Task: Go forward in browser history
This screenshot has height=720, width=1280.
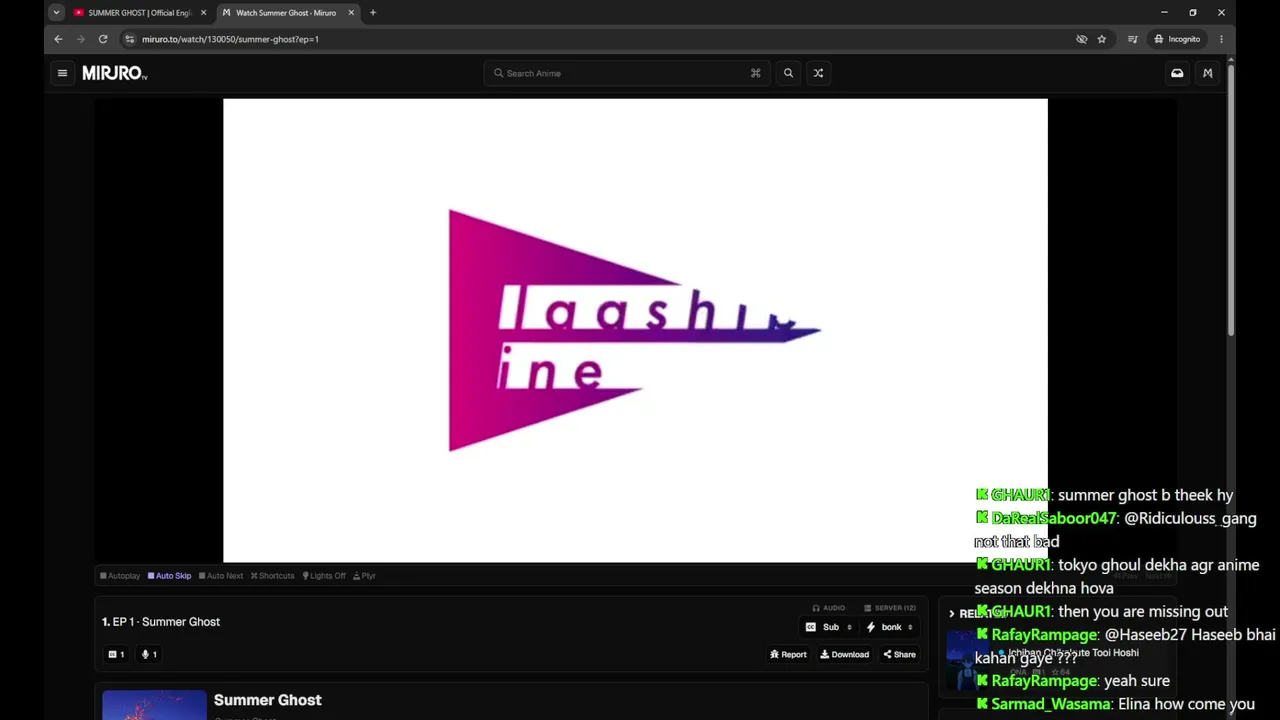Action: pos(81,39)
